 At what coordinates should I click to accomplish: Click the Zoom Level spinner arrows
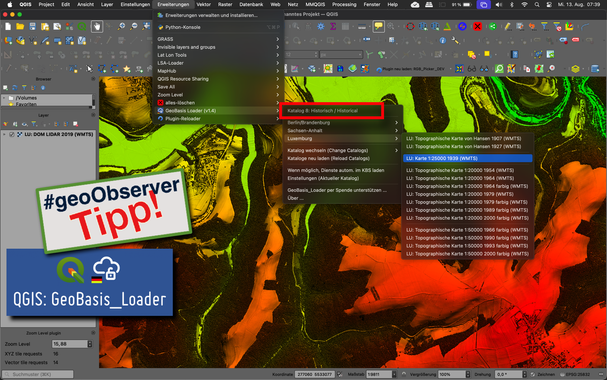90,344
